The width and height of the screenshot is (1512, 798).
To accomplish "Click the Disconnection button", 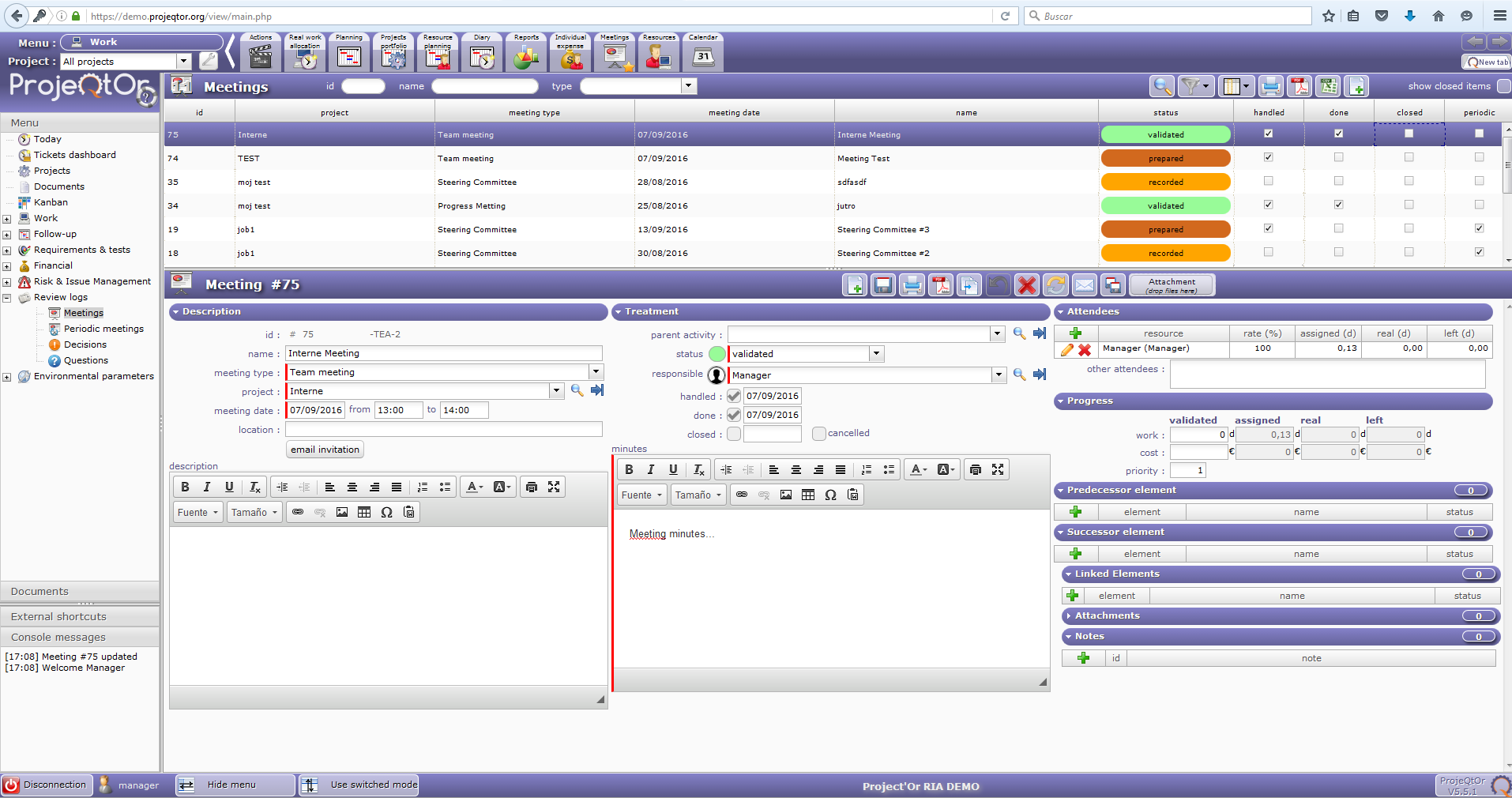I will [47, 785].
